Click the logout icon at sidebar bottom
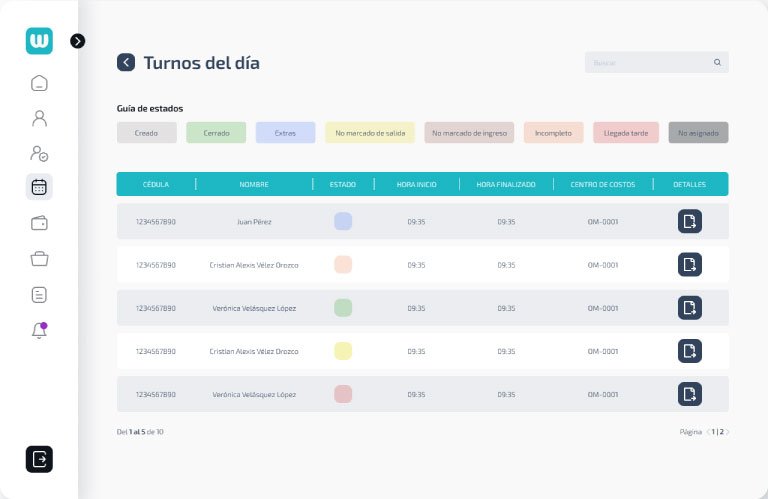This screenshot has height=499, width=768. pos(39,459)
